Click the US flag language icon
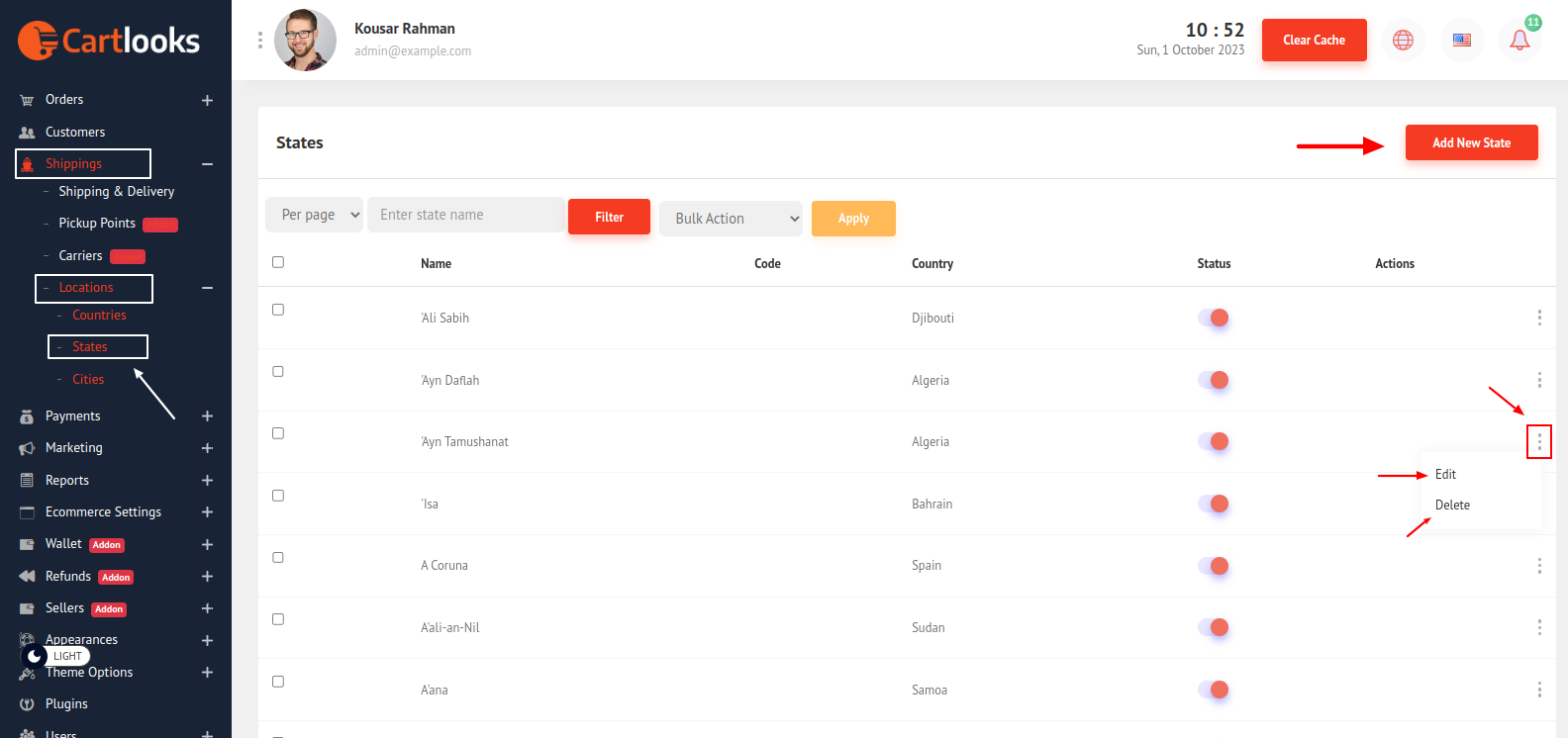This screenshot has height=738, width=1568. point(1461,41)
